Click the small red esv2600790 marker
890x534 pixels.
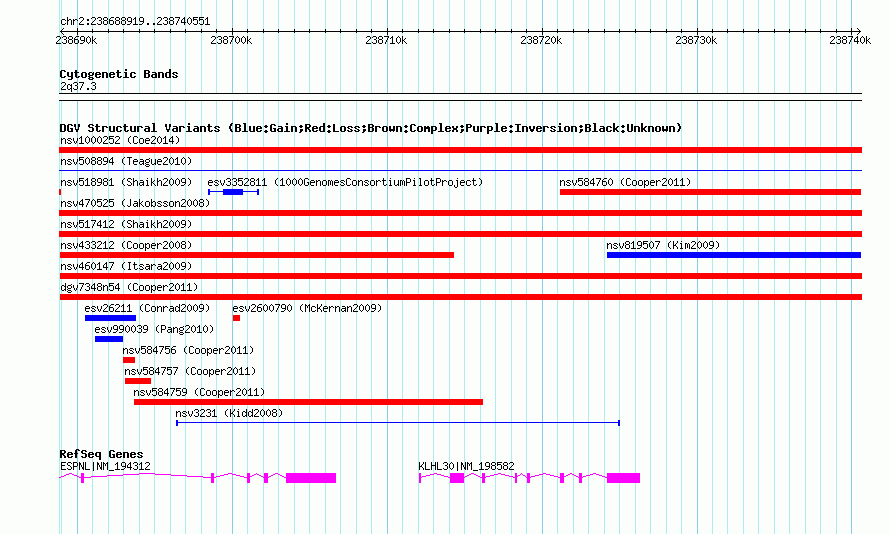[x=236, y=318]
